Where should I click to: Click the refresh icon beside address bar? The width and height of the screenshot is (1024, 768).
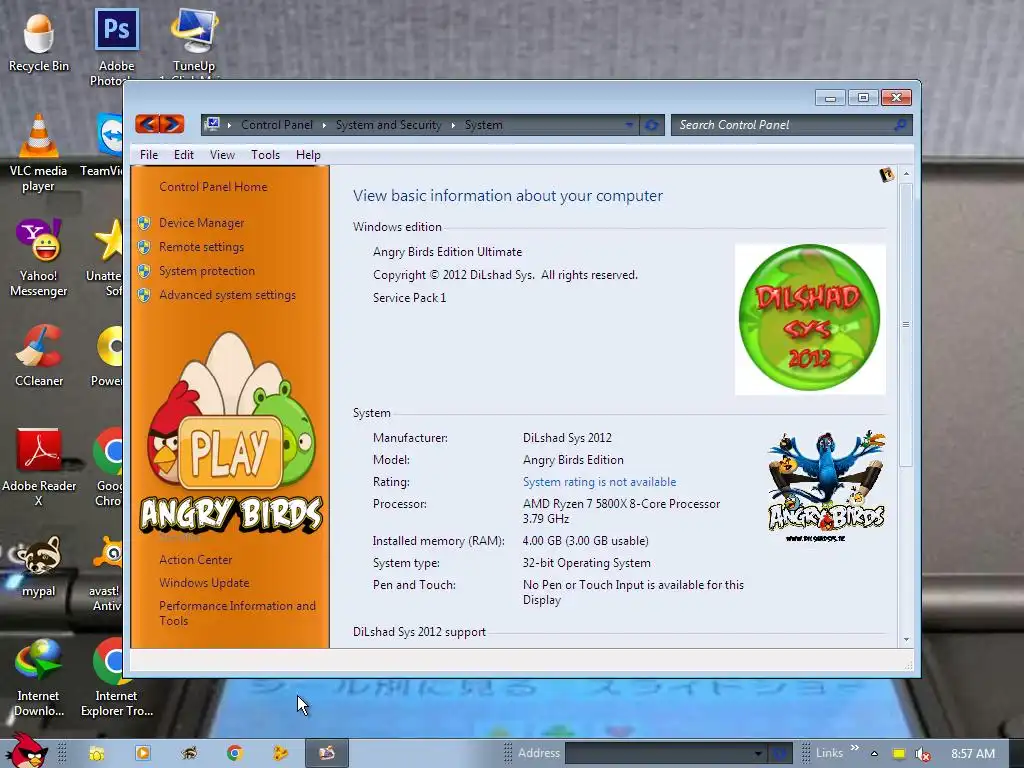point(651,125)
